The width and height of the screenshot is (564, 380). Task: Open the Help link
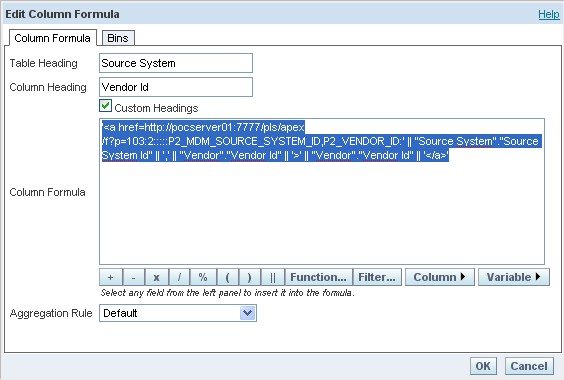click(549, 14)
